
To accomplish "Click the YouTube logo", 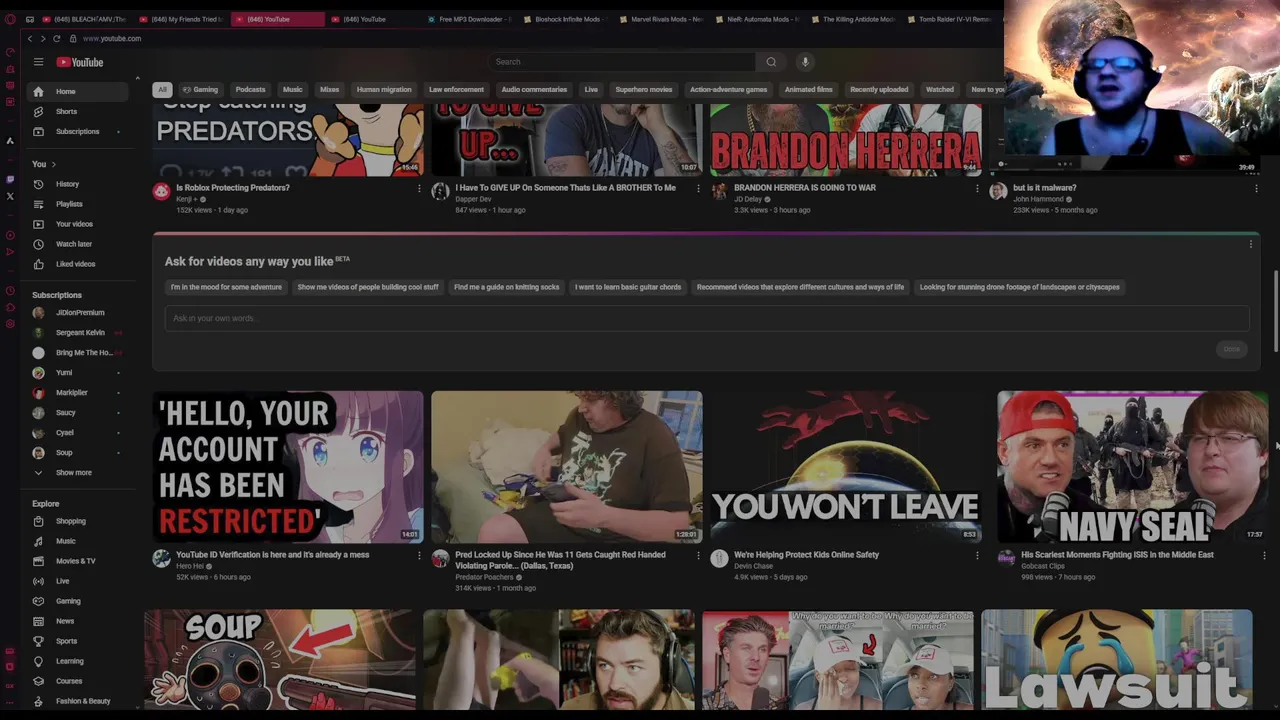I will pyautogui.click(x=80, y=62).
